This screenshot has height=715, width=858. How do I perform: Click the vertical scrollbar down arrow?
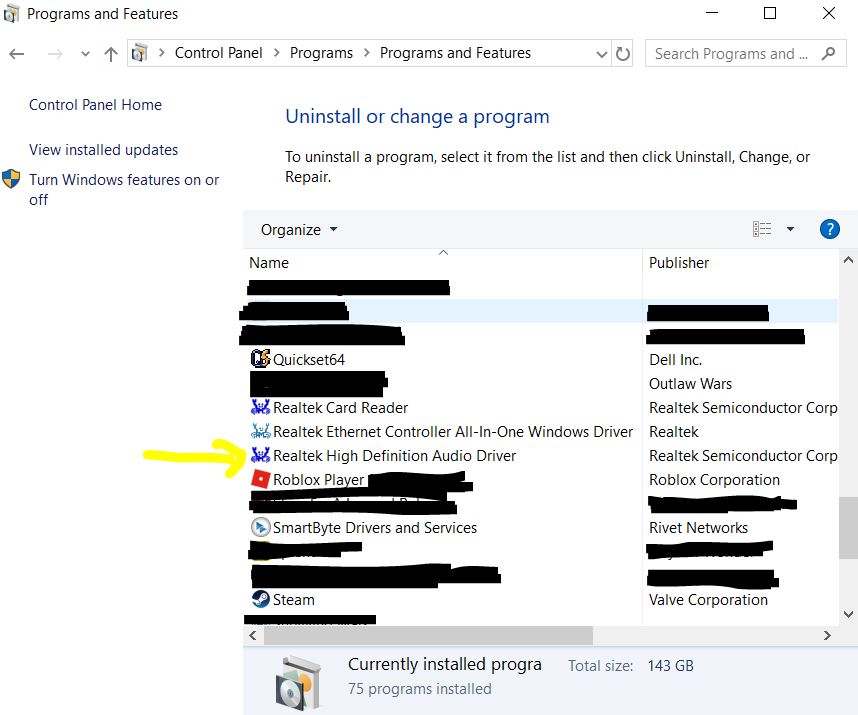pos(848,614)
